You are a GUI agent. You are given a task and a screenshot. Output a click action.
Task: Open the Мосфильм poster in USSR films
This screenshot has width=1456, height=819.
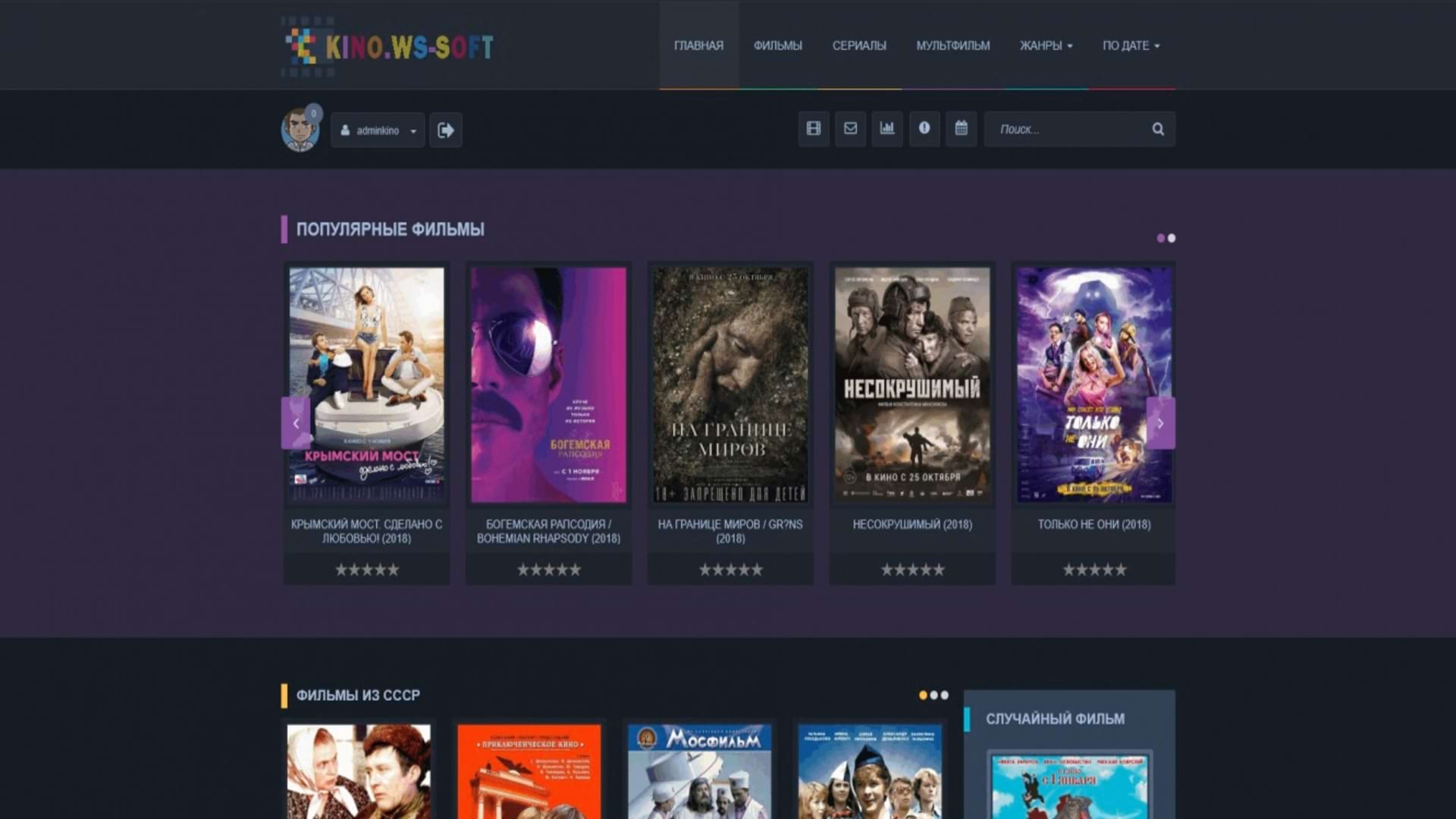[699, 771]
